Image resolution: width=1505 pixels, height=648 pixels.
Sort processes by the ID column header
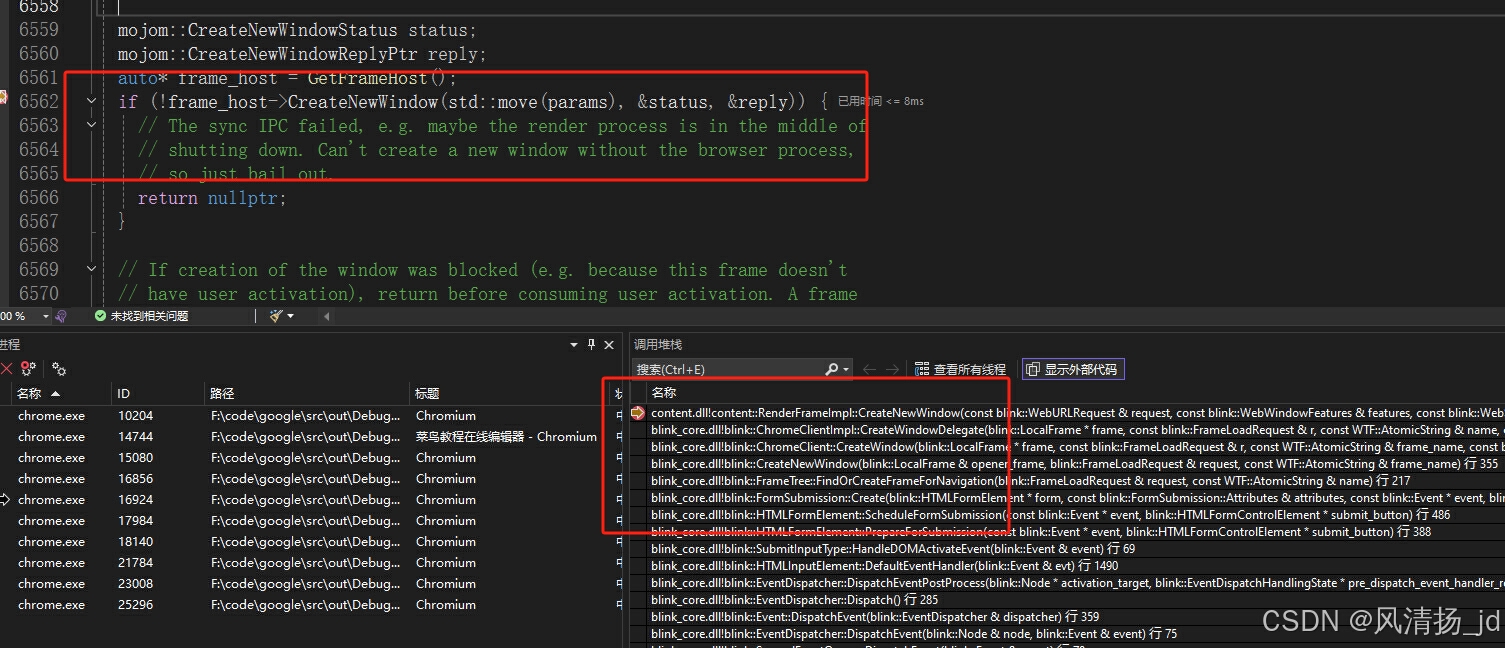(123, 393)
